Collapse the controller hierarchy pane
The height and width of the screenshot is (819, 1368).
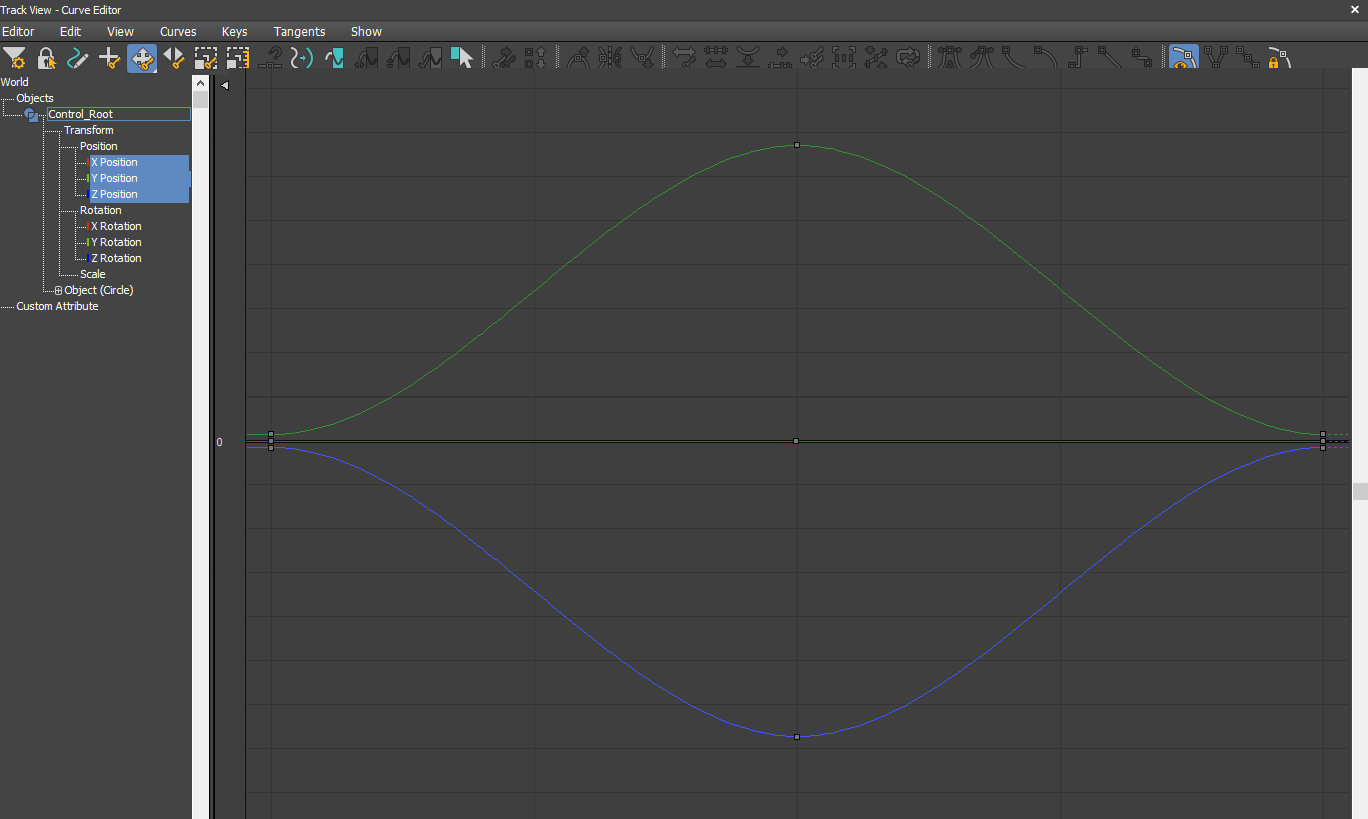pyautogui.click(x=224, y=85)
